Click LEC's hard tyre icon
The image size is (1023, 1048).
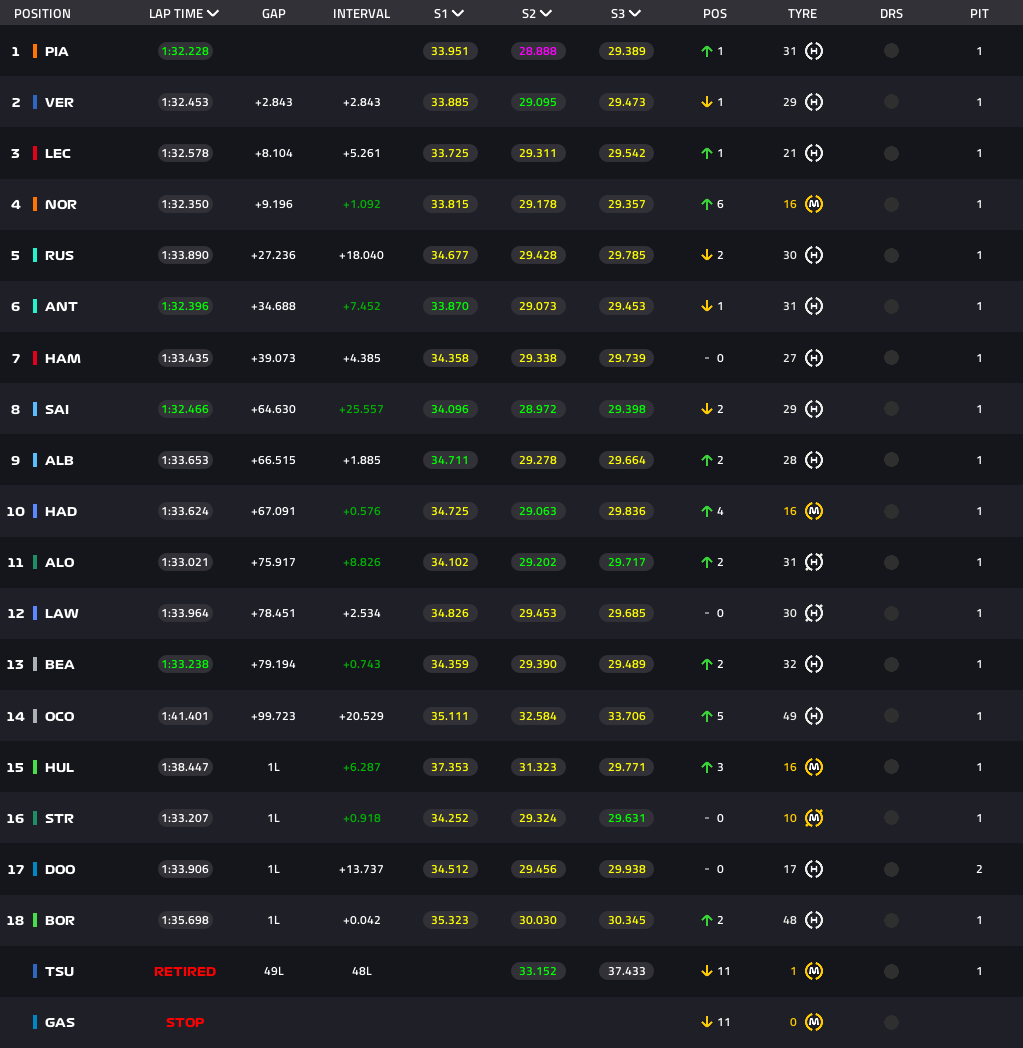point(813,153)
